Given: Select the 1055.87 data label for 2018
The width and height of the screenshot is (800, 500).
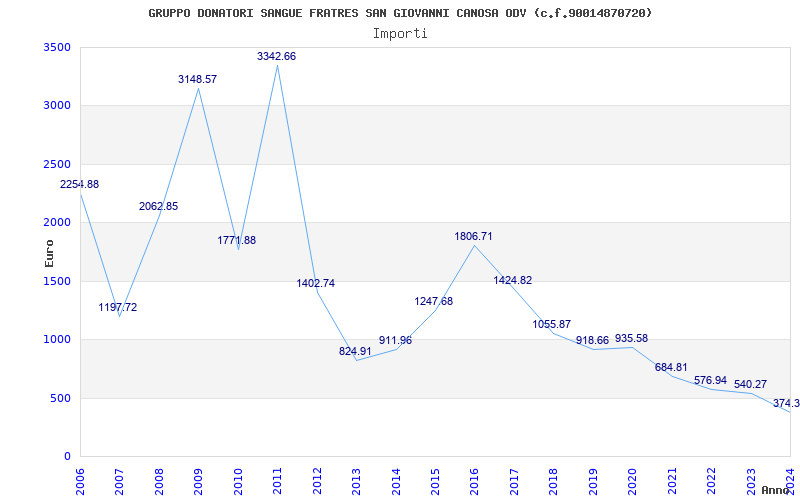Looking at the screenshot, I should 552,325.
